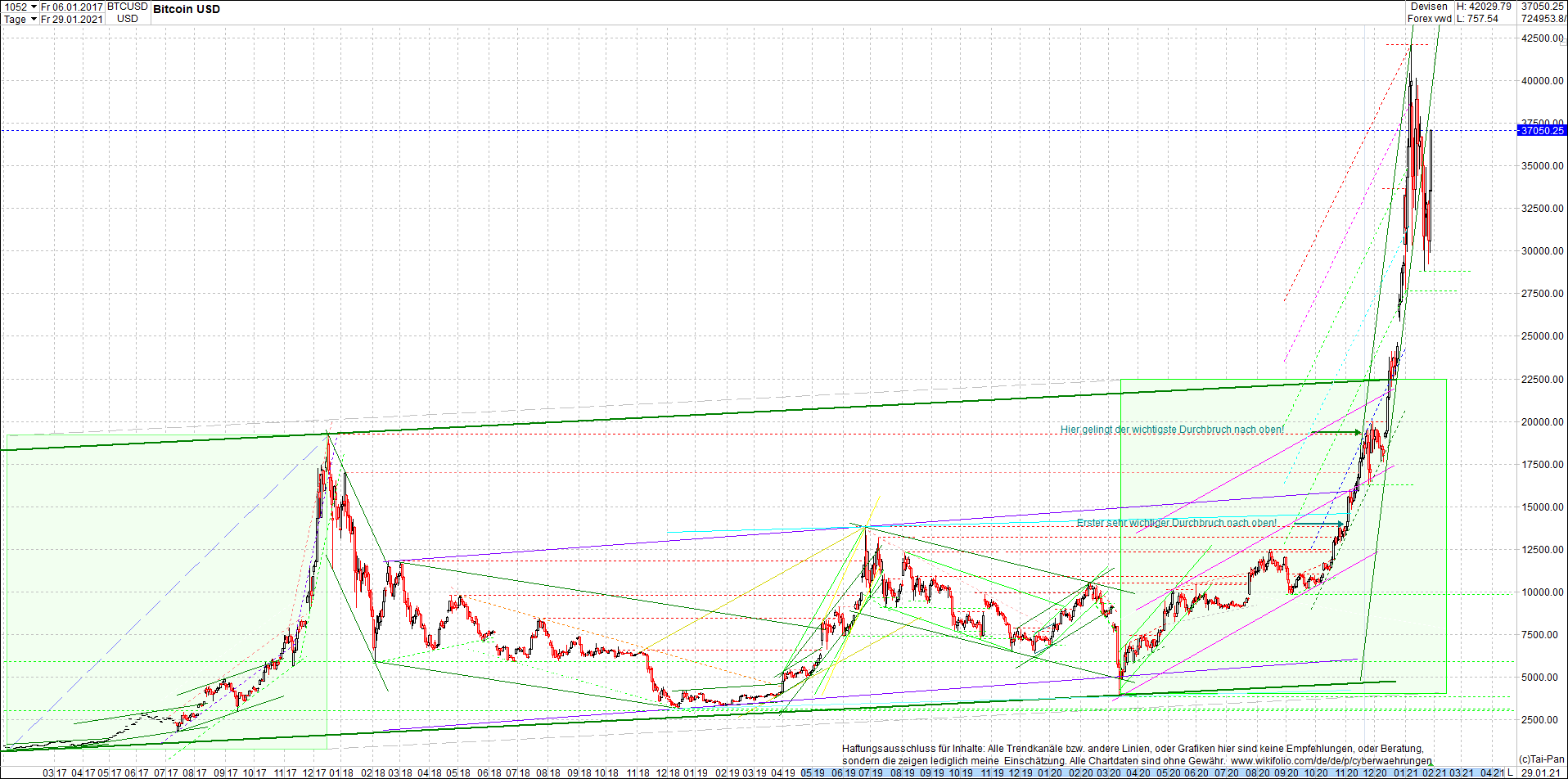Click annotation 'Erster sehr wichtiger Durchbruch nach oben'
This screenshot has height=779, width=1568.
[1177, 523]
